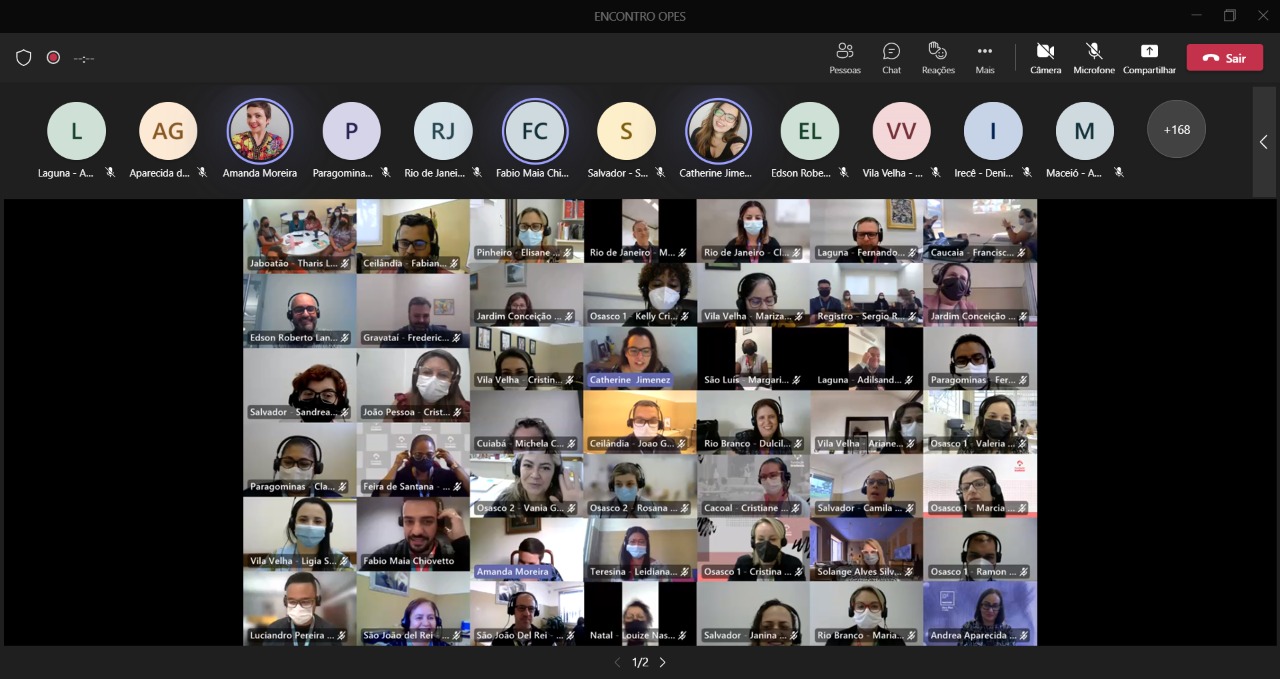
Task: Select the Catherine Jimenez video tile in the grid
Action: pos(640,358)
